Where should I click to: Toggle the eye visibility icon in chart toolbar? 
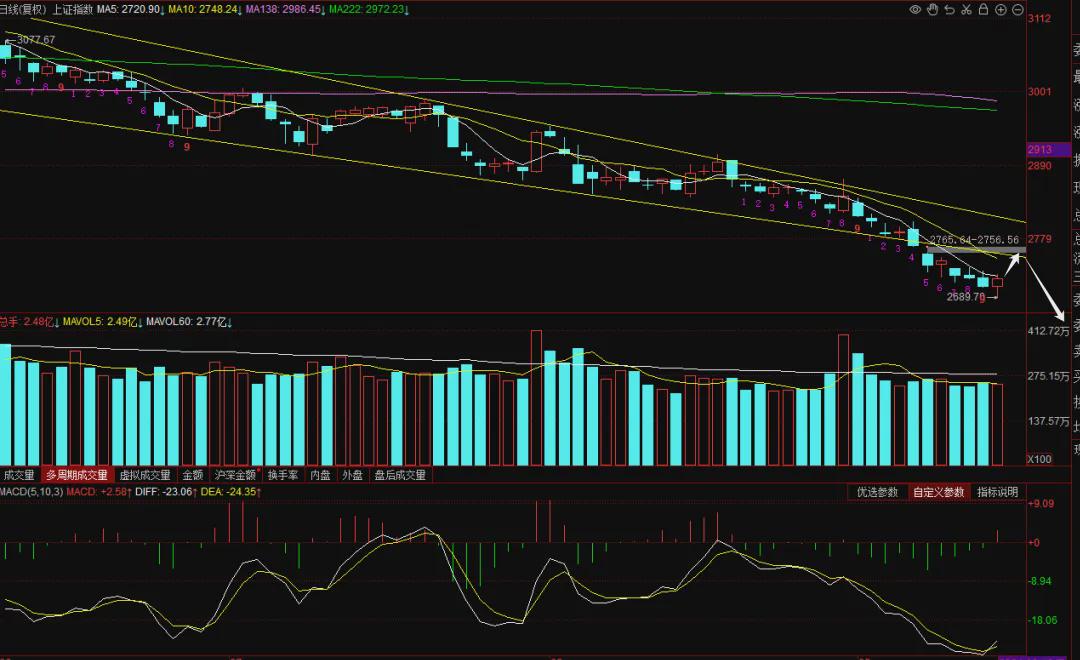click(x=915, y=10)
